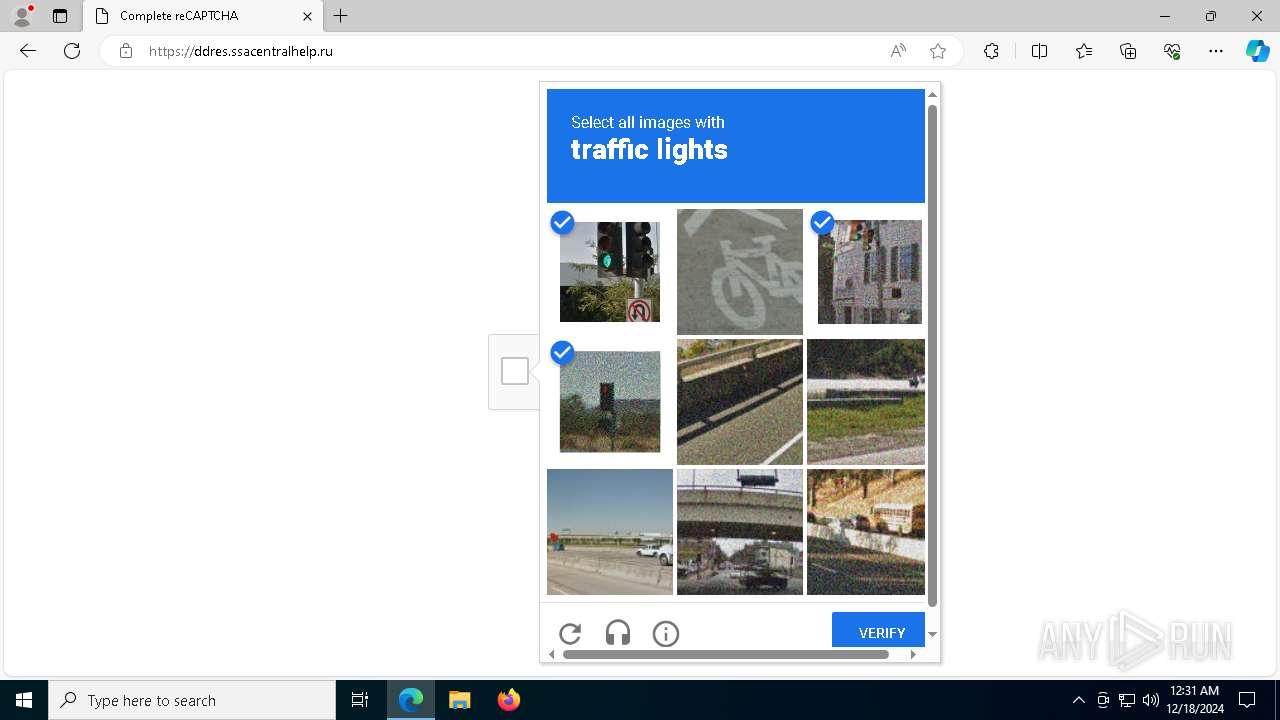
Task: Open the browser profile avatar
Action: (x=22, y=16)
